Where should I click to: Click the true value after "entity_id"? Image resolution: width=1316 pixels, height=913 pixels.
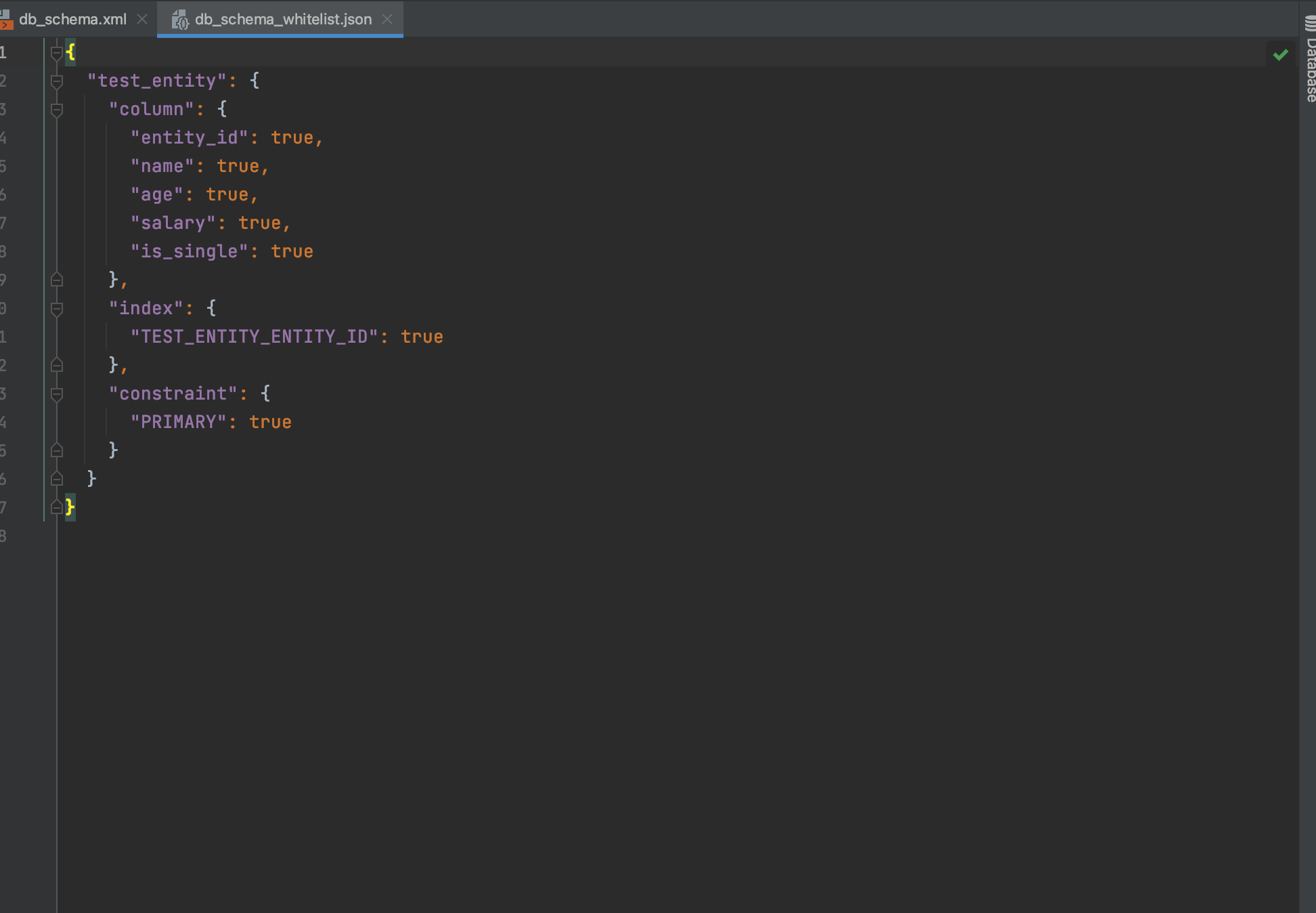click(x=292, y=137)
